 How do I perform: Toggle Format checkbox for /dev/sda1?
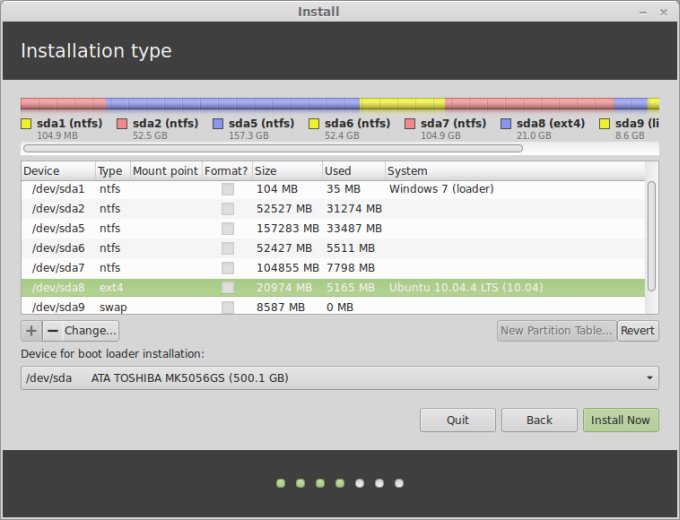(x=228, y=189)
